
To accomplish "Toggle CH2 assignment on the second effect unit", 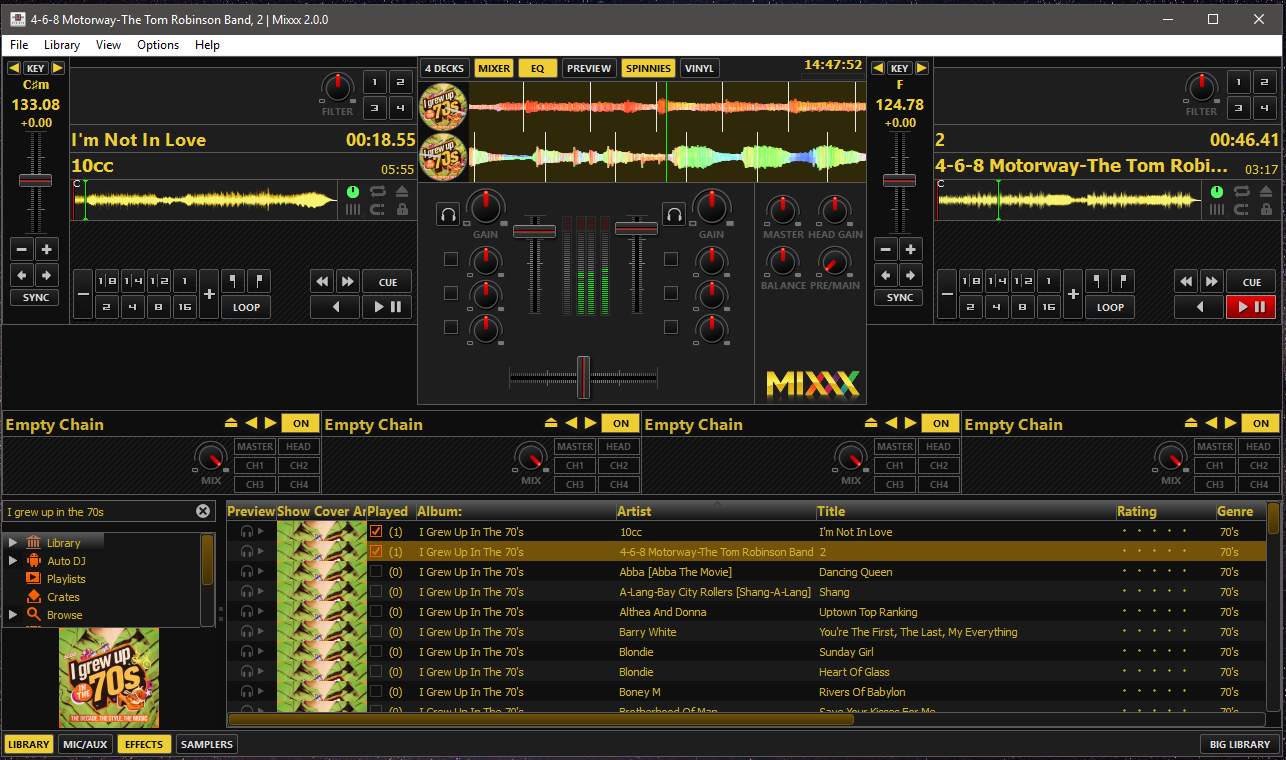I will click(619, 465).
